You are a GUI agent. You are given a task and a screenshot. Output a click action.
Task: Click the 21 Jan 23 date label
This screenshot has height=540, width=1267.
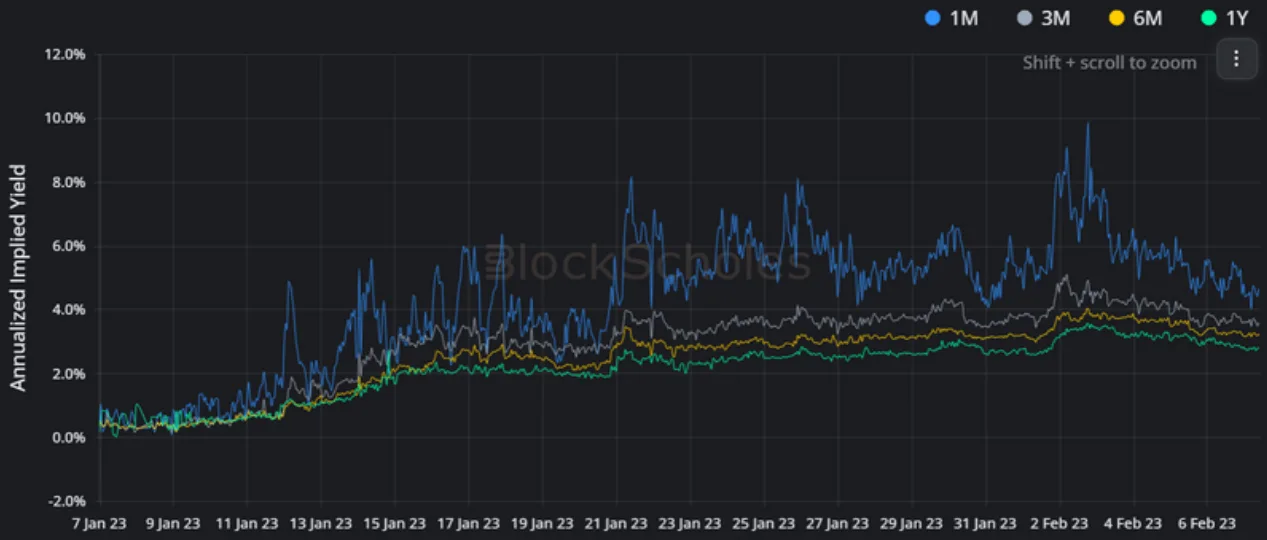(617, 523)
